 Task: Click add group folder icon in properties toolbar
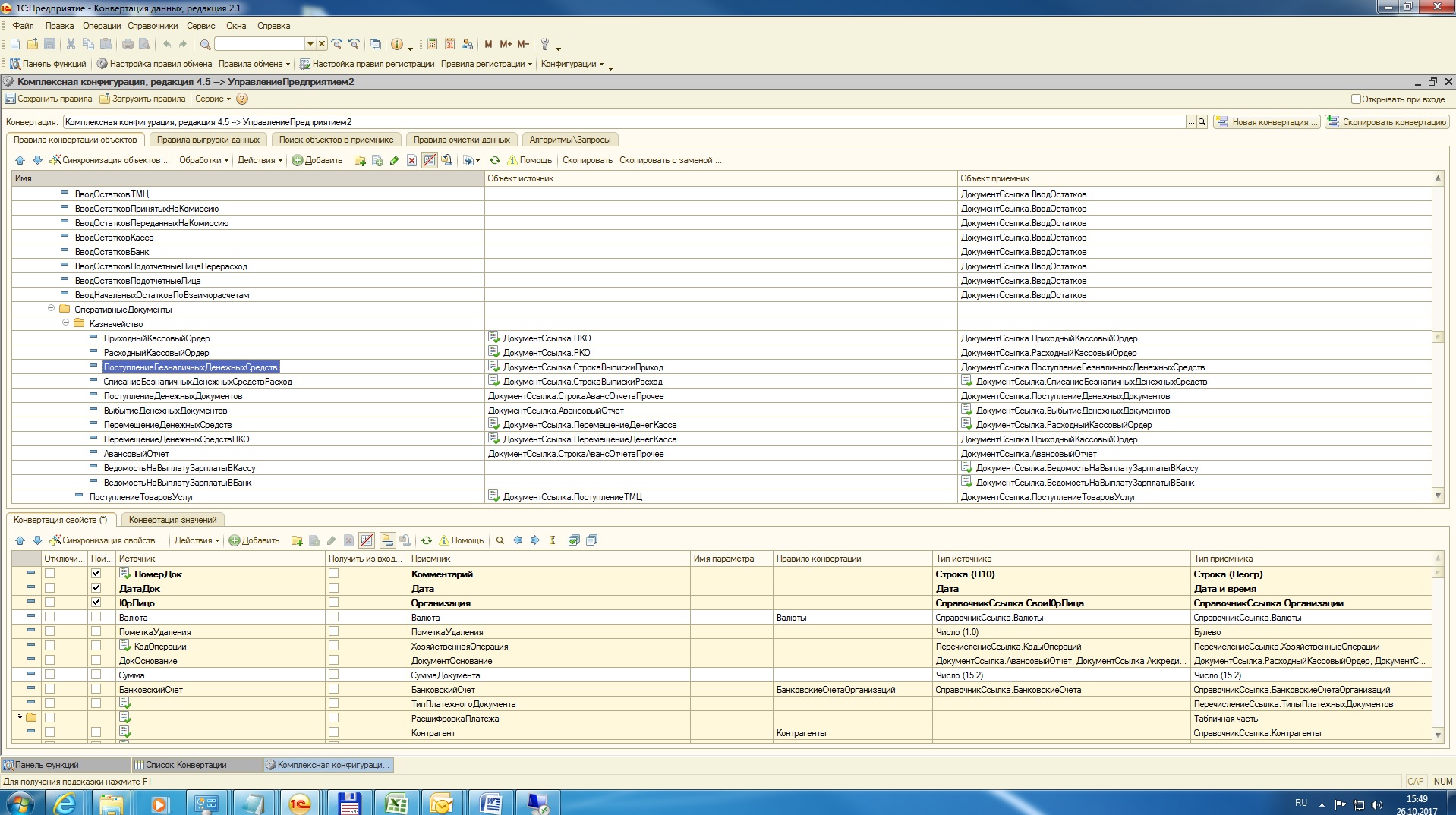297,540
